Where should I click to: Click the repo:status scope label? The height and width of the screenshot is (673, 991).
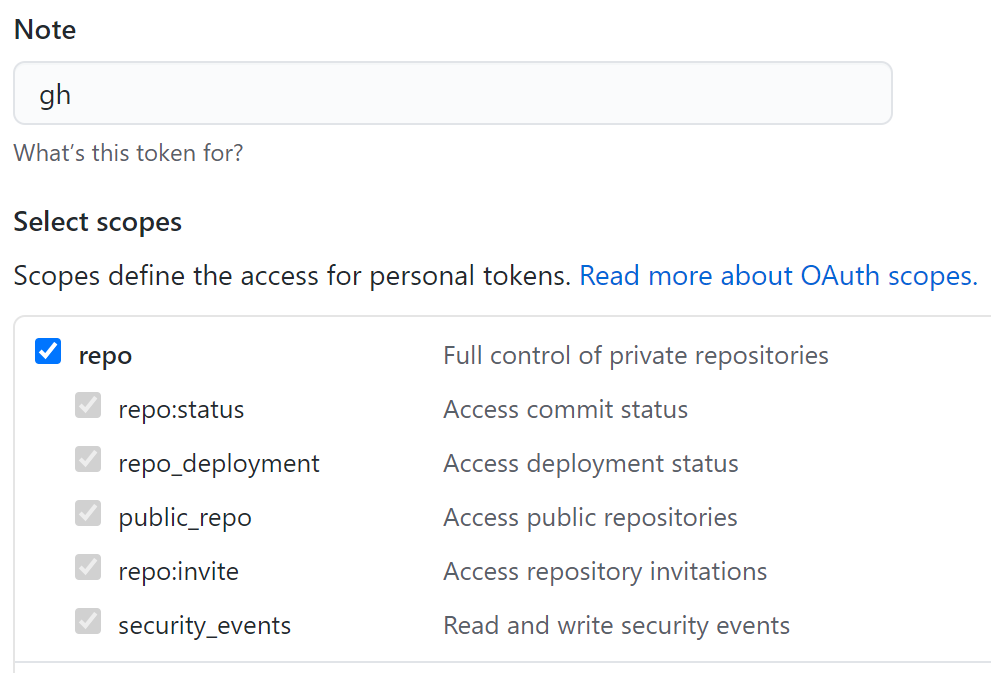[x=181, y=409]
